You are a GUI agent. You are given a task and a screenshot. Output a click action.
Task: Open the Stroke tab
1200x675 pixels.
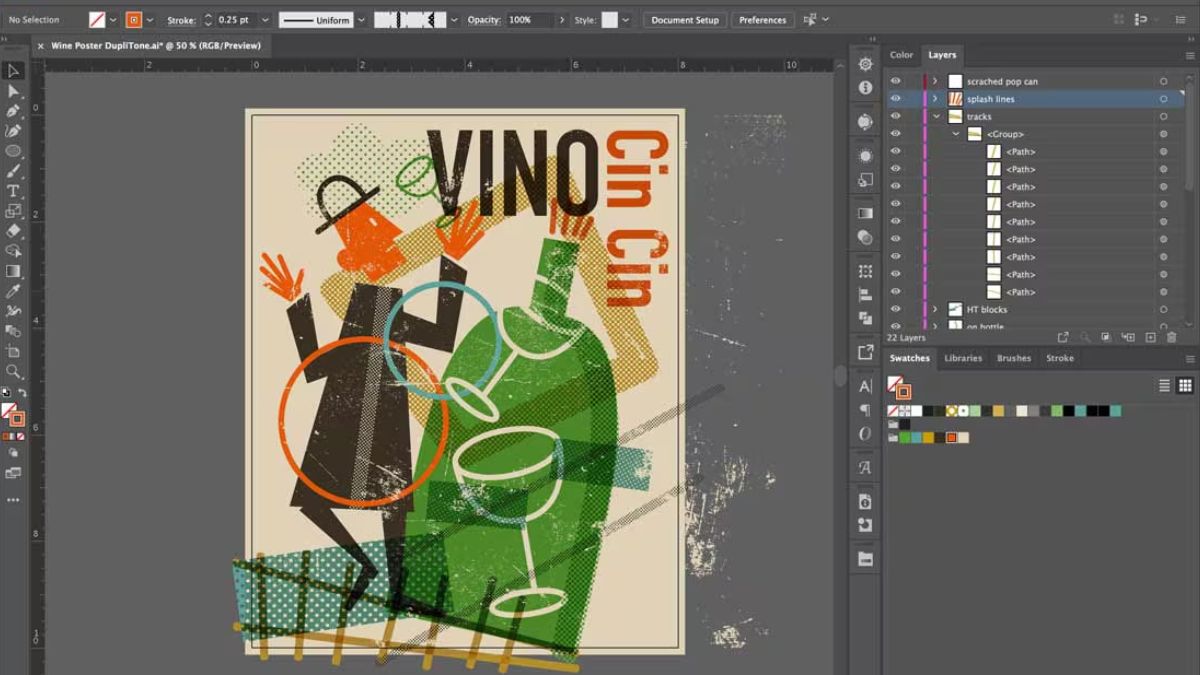(1060, 358)
